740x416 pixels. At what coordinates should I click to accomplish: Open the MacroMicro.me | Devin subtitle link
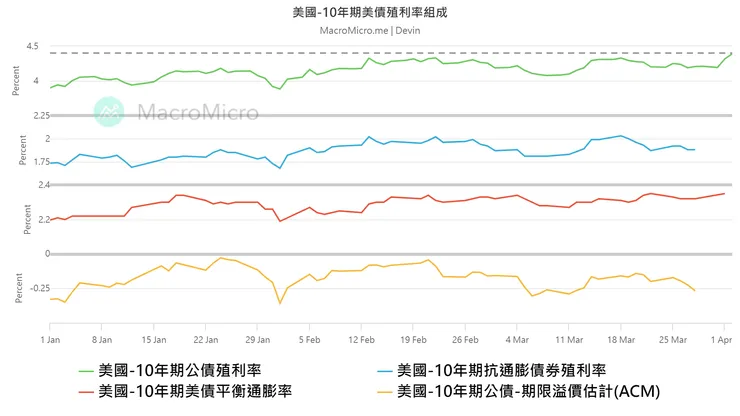[369, 30]
